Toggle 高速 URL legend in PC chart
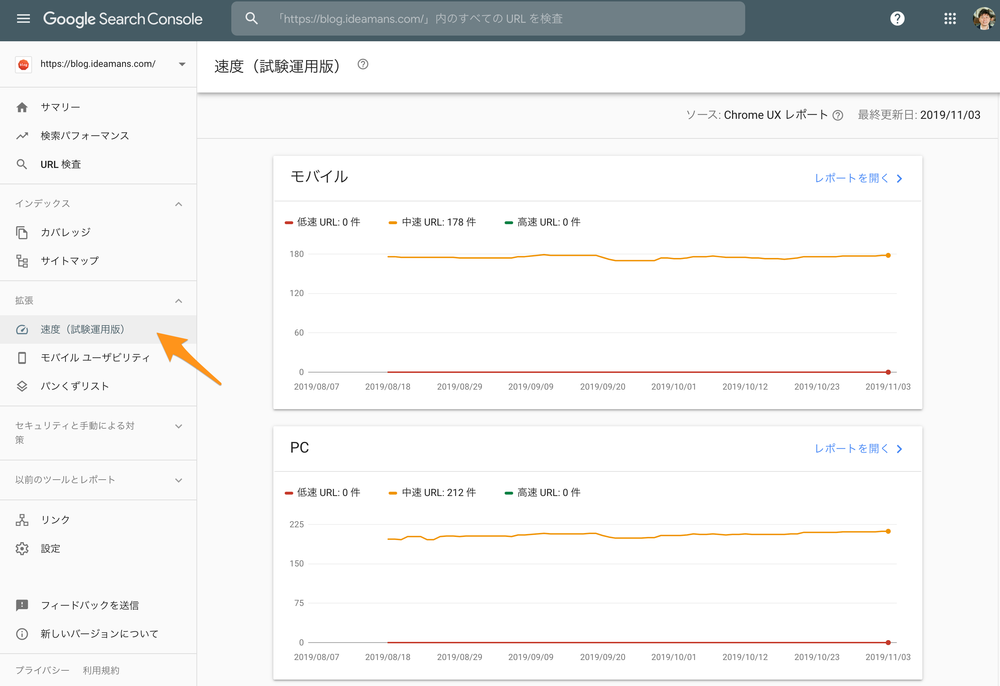 pyautogui.click(x=542, y=492)
